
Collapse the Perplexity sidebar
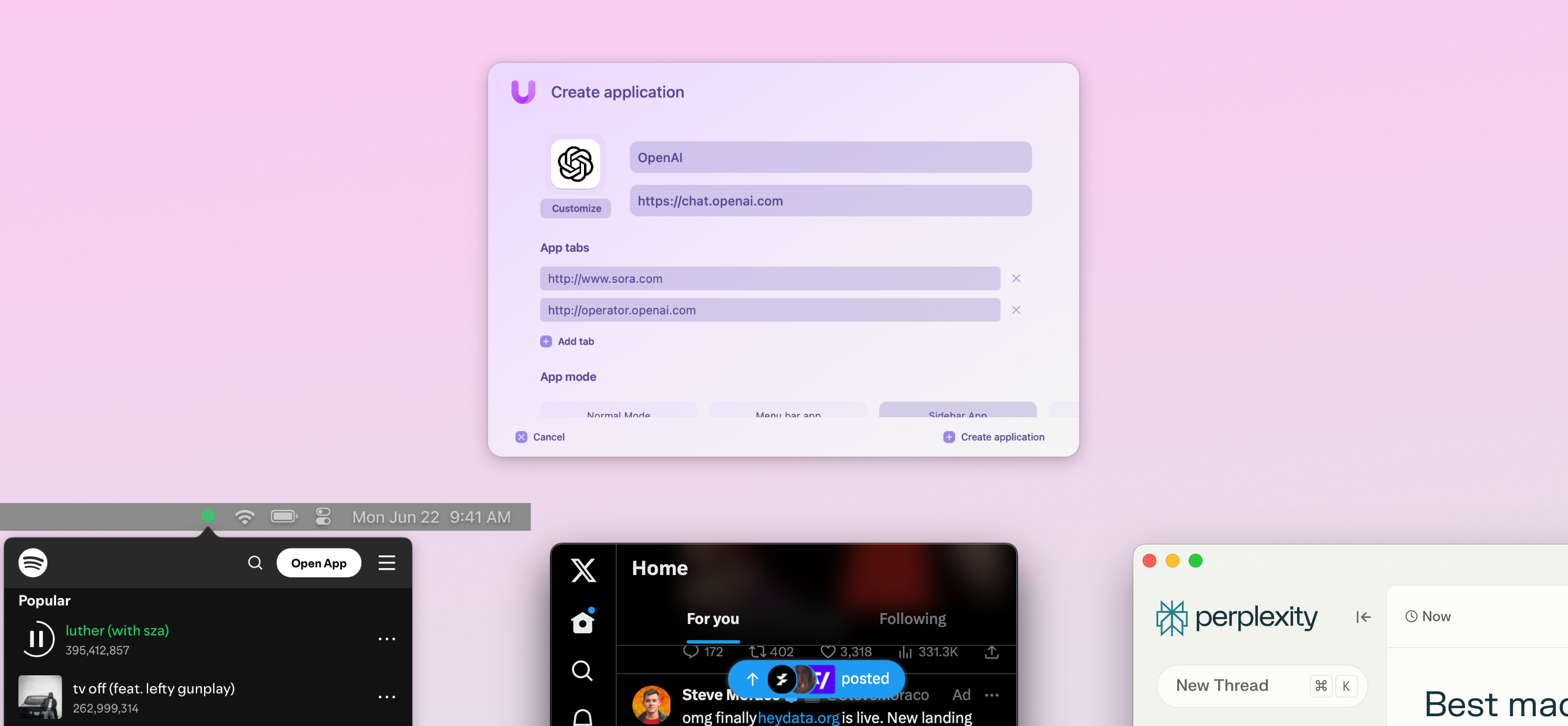pos(1363,617)
